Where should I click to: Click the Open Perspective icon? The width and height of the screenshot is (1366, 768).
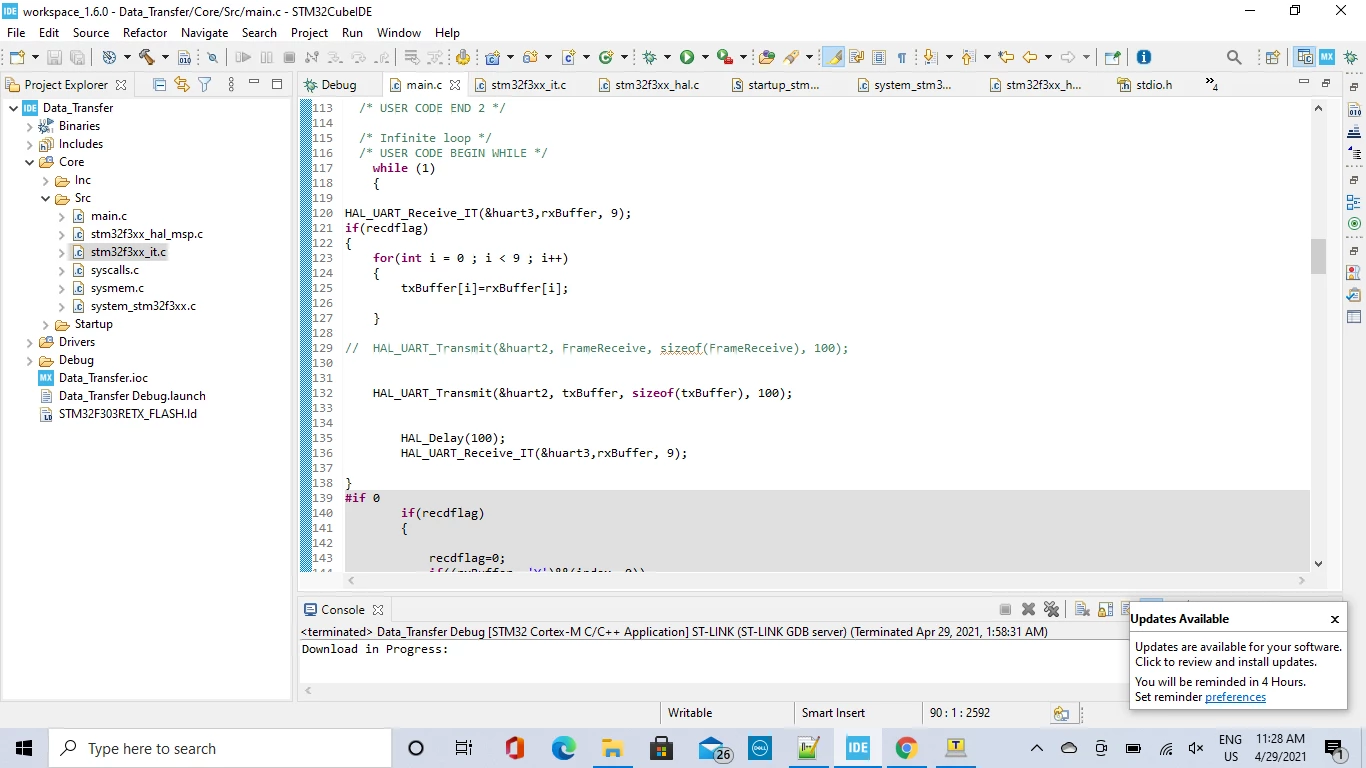[1272, 58]
